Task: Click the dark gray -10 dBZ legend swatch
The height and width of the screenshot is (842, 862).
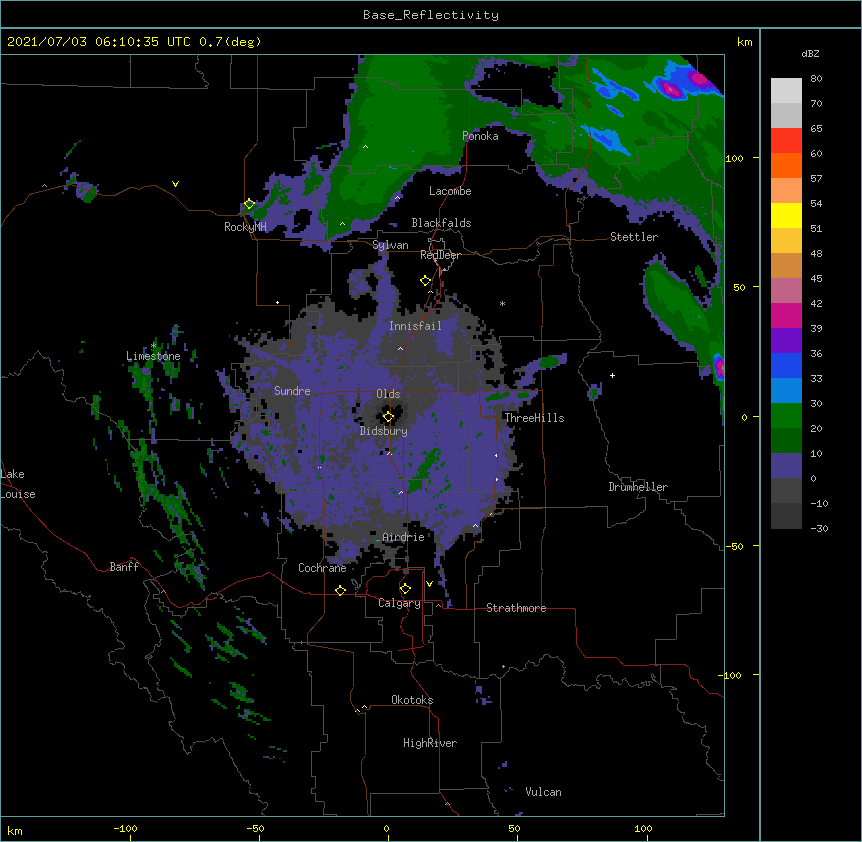Action: [x=786, y=516]
